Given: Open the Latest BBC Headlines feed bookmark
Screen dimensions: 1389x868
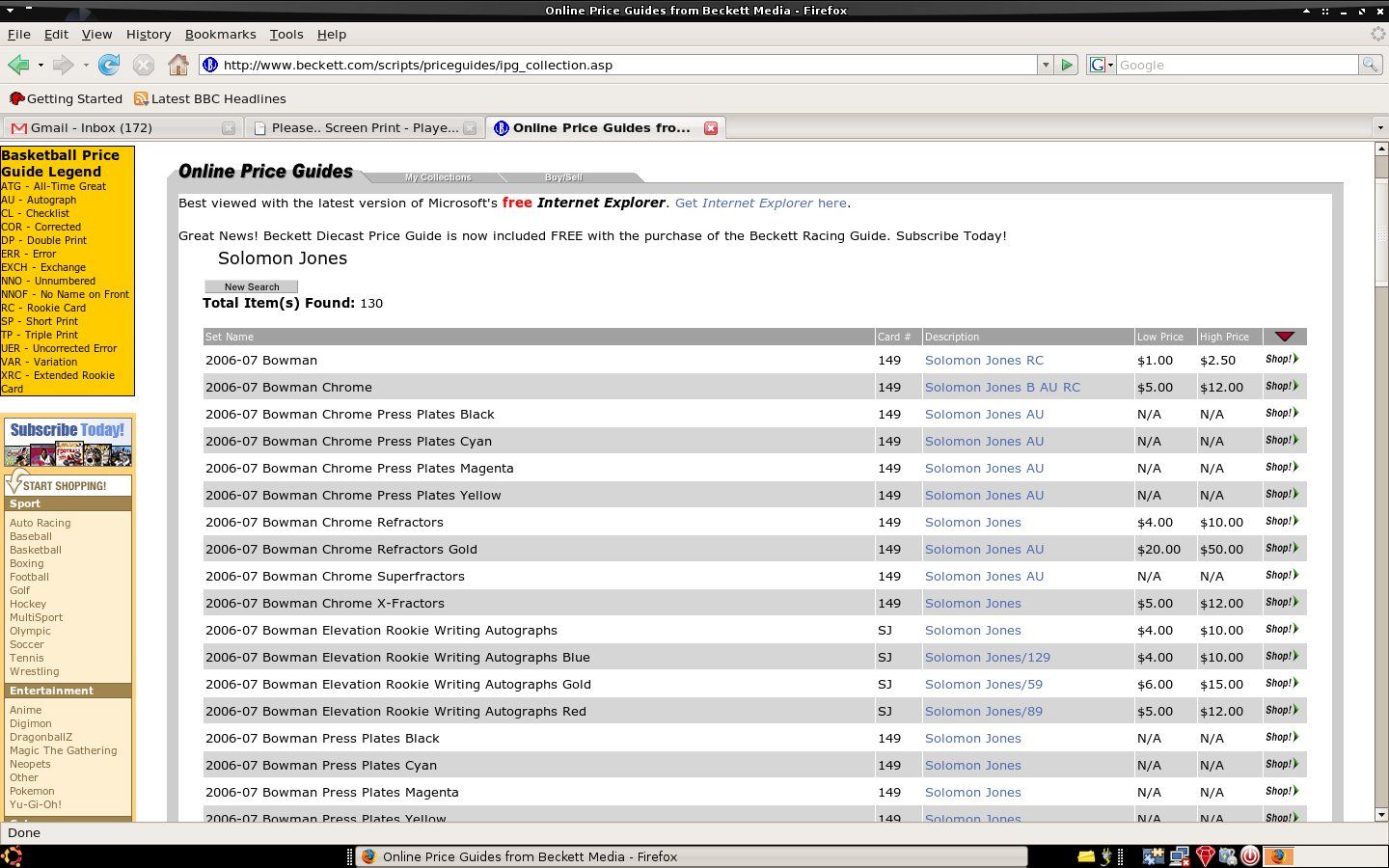Looking at the screenshot, I should pos(209,98).
